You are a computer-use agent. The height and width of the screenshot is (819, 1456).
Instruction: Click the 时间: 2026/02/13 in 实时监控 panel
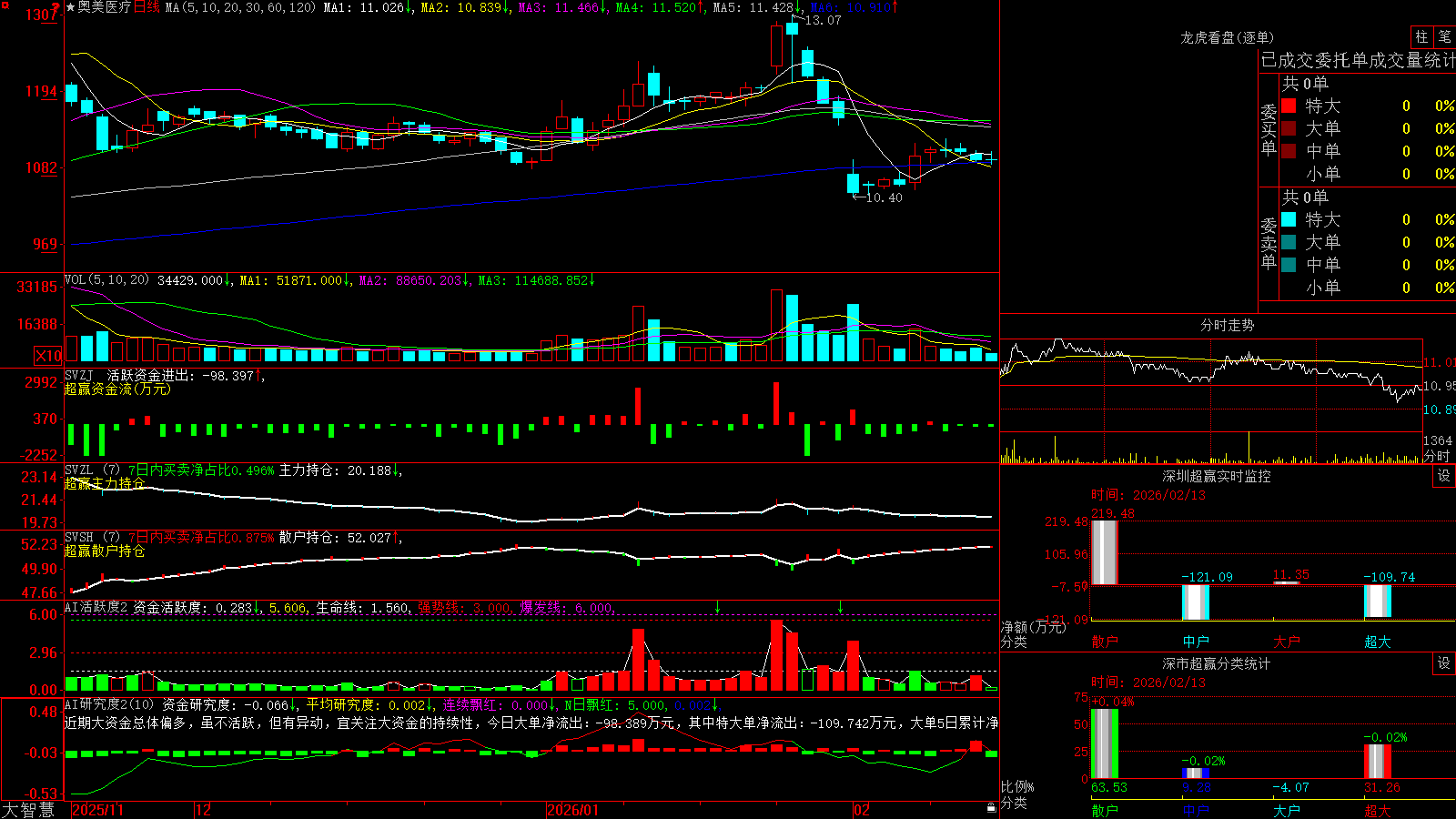1148,495
